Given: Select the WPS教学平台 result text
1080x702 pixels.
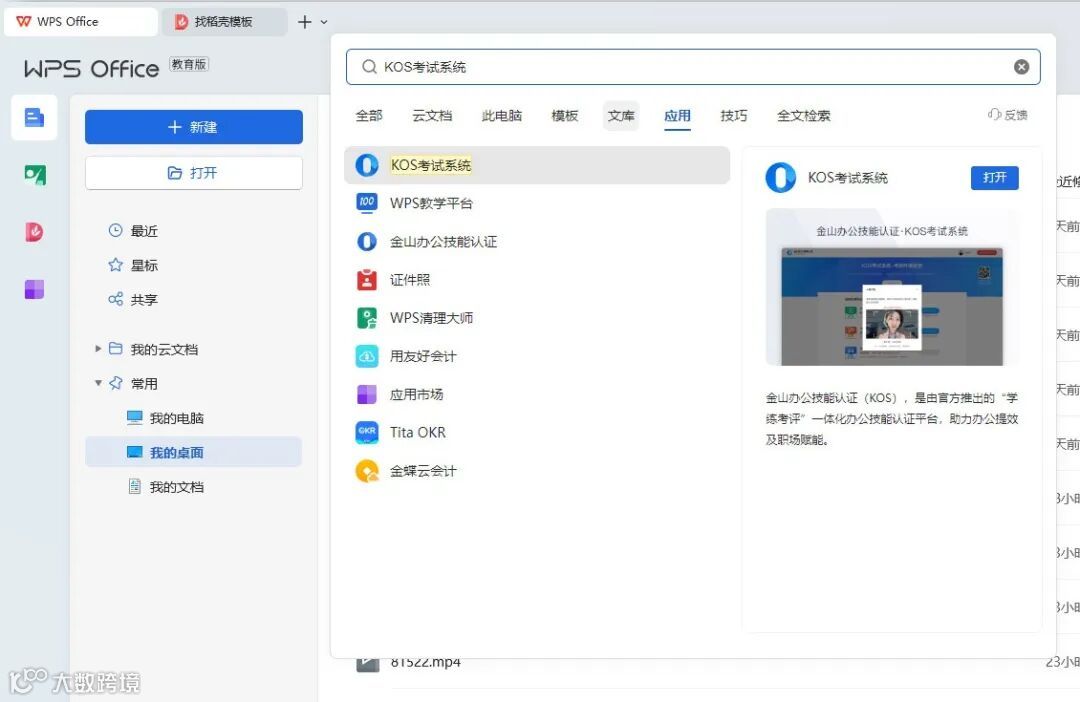Looking at the screenshot, I should coord(431,203).
